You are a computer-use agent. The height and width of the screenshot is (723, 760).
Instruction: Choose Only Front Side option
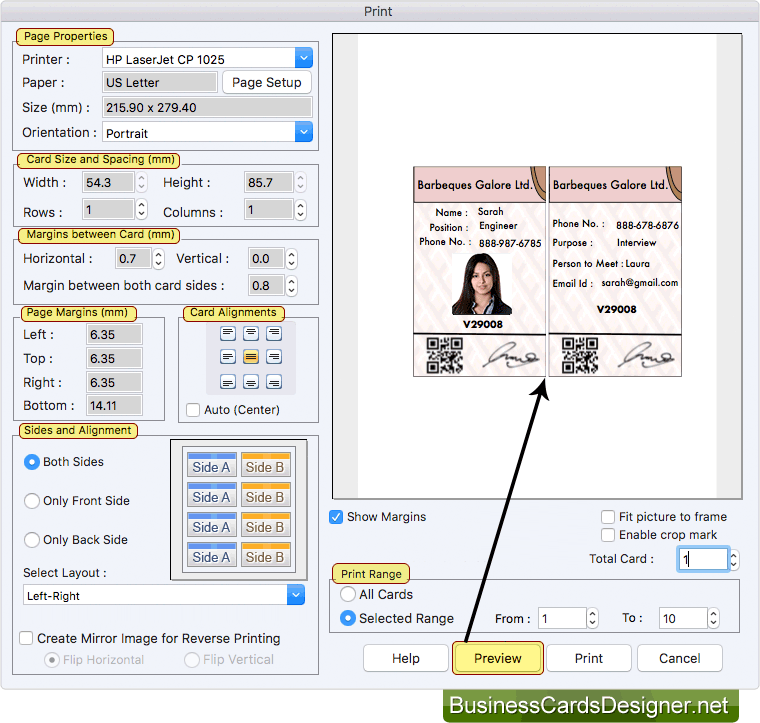[32, 501]
